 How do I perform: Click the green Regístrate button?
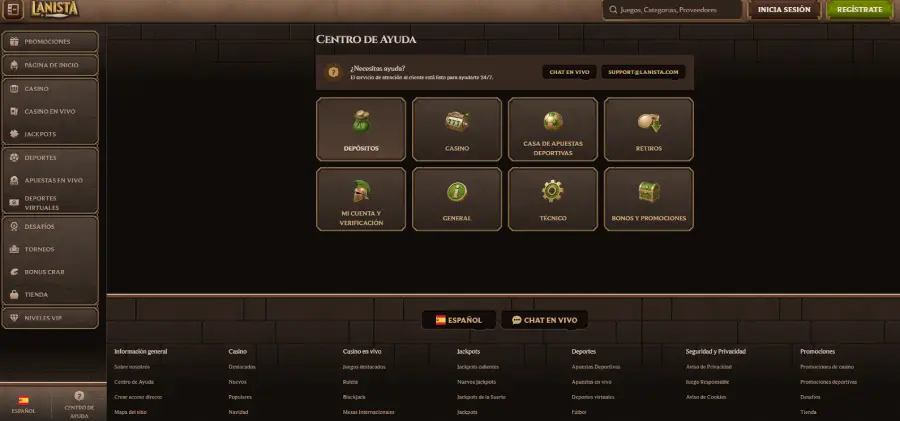tap(860, 10)
